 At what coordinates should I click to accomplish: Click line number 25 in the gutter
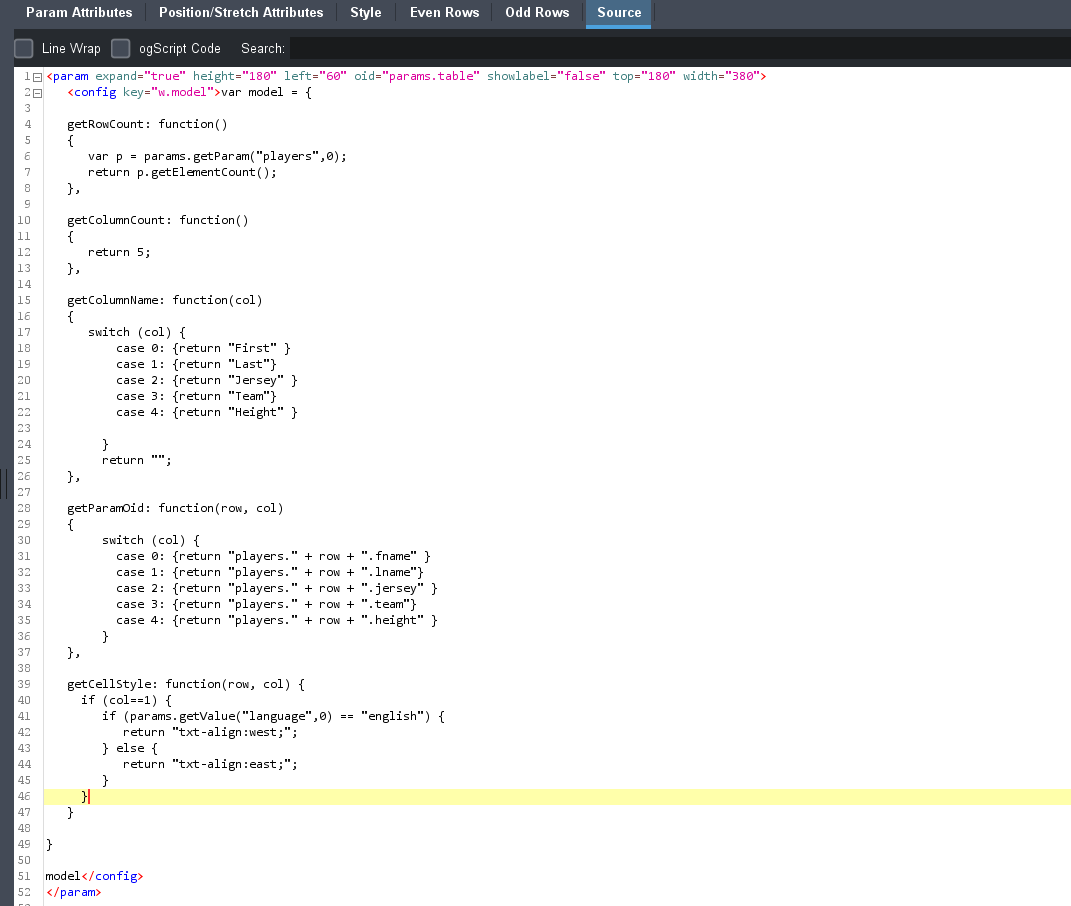pyautogui.click(x=24, y=460)
